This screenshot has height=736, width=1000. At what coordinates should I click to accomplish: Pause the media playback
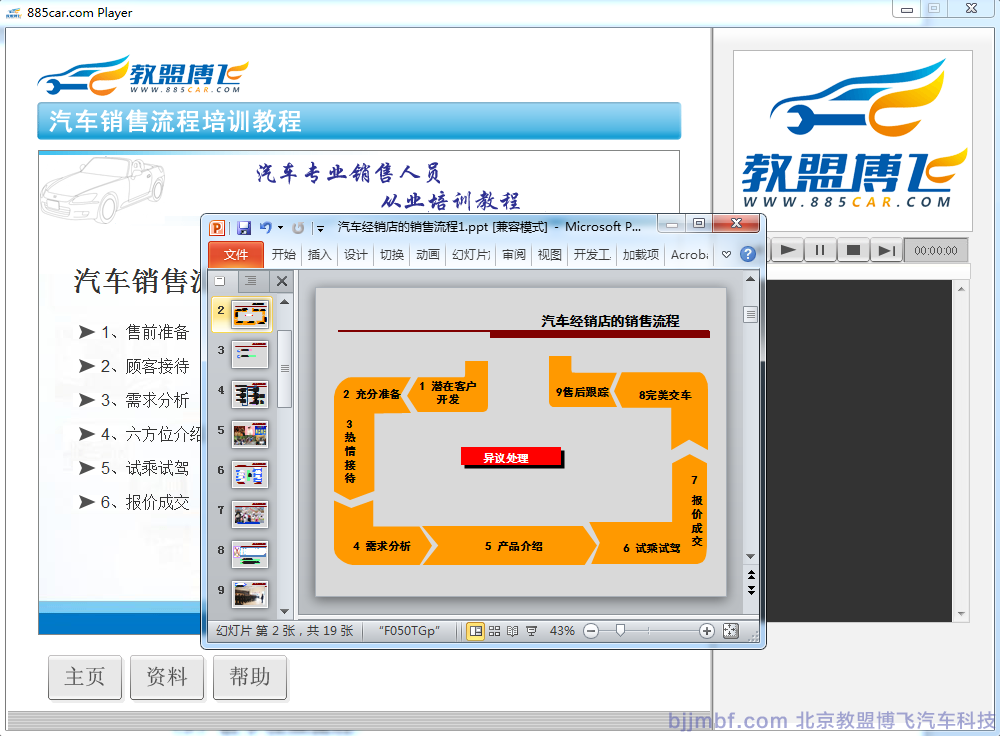tap(819, 250)
